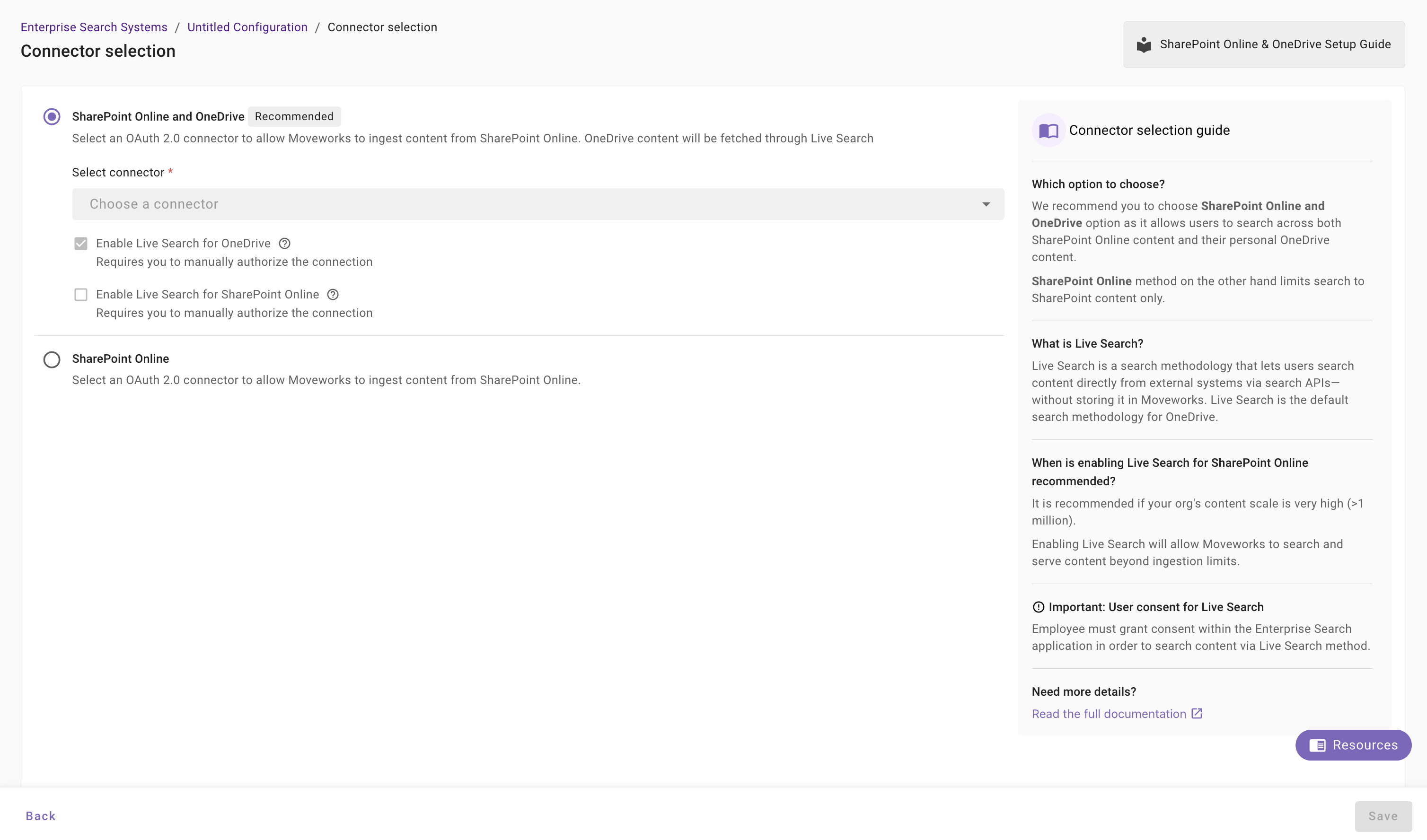Click the Setup Guide book icon
The height and width of the screenshot is (840, 1427).
point(1143,45)
